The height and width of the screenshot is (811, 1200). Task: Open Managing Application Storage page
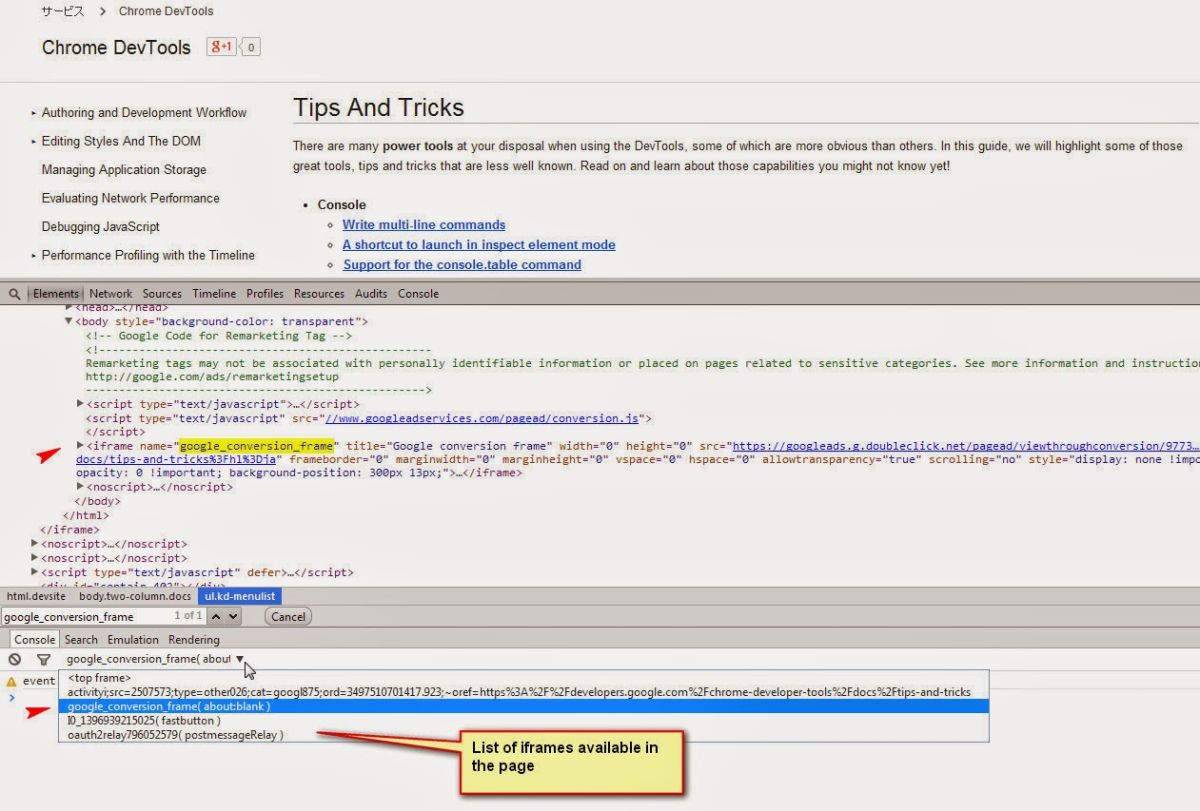124,170
